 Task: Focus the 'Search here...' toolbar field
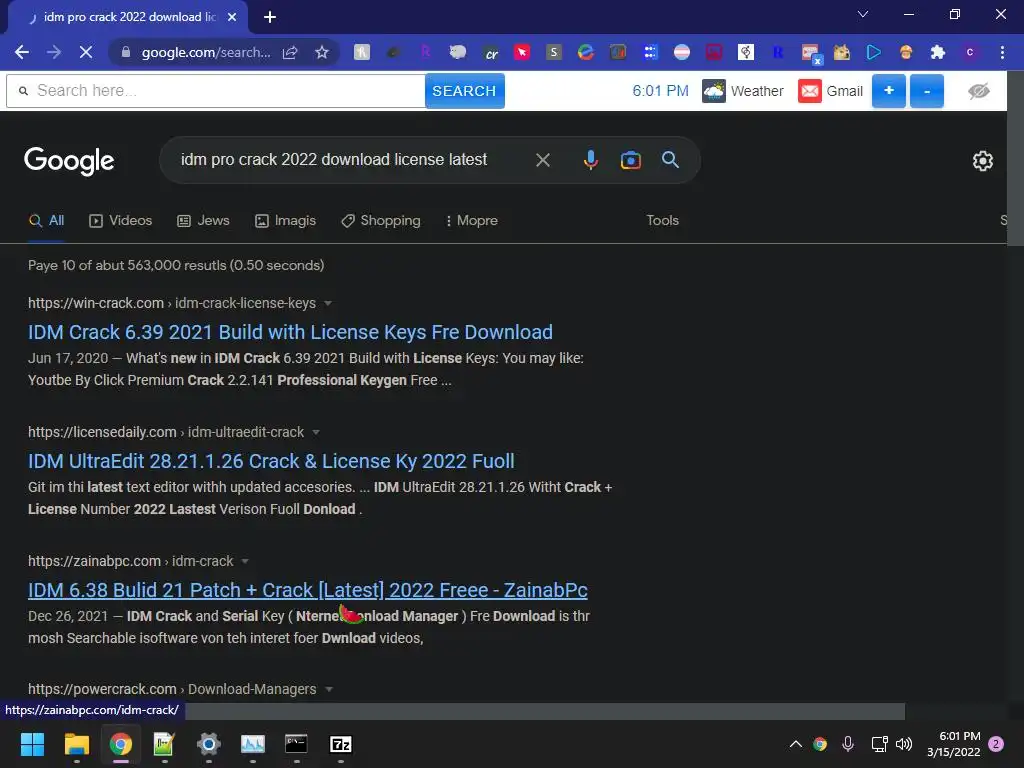[216, 91]
